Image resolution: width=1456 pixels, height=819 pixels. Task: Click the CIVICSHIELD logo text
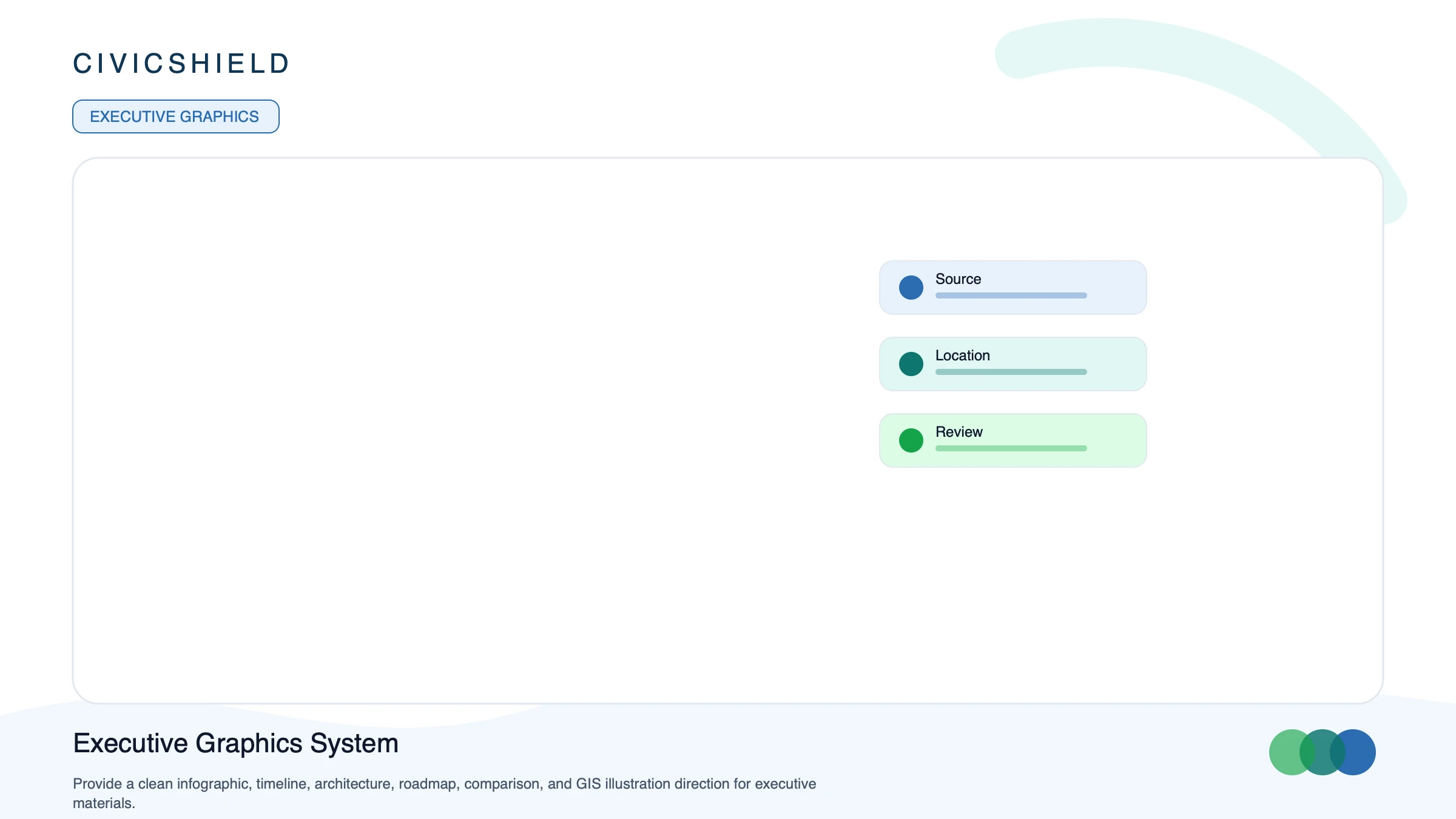tap(181, 64)
